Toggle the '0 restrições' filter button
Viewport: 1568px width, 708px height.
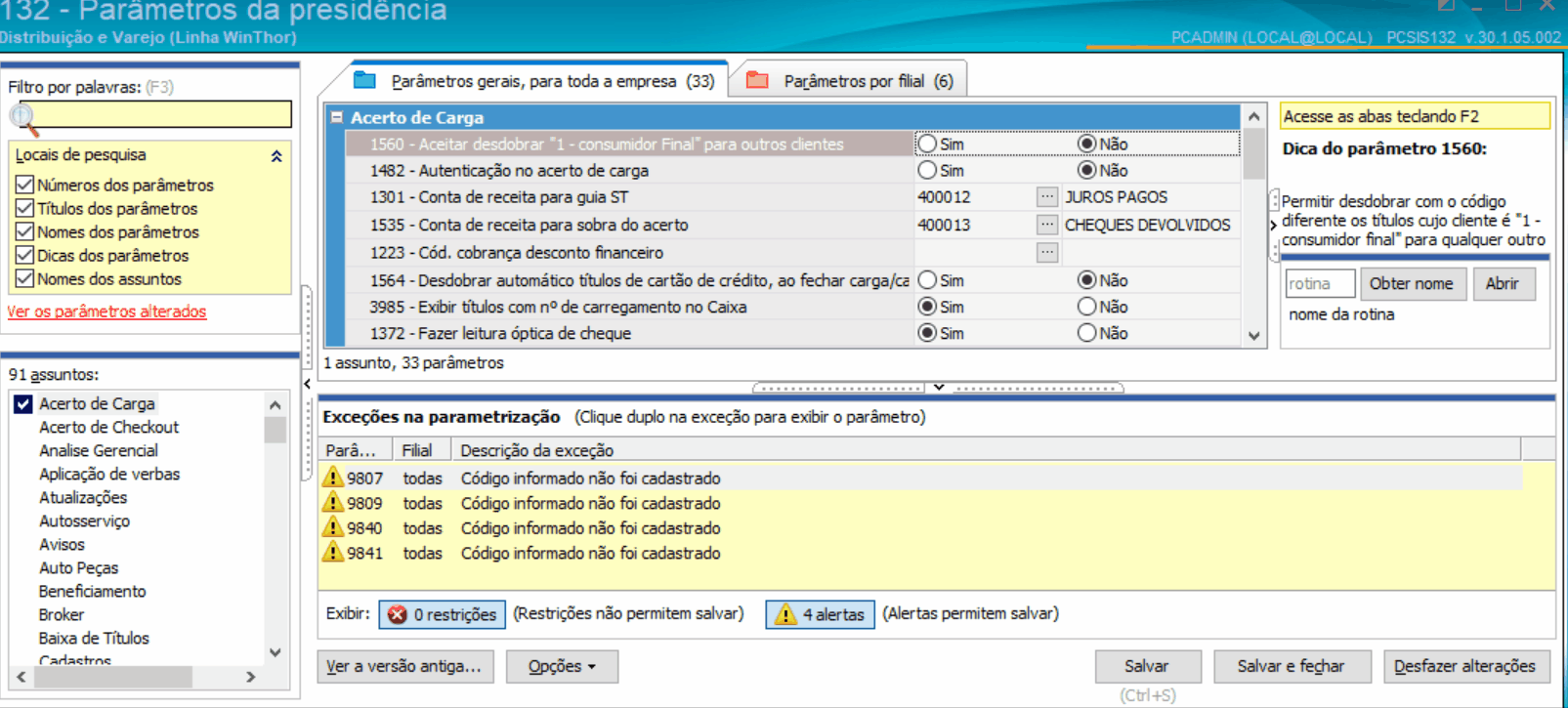click(x=443, y=614)
